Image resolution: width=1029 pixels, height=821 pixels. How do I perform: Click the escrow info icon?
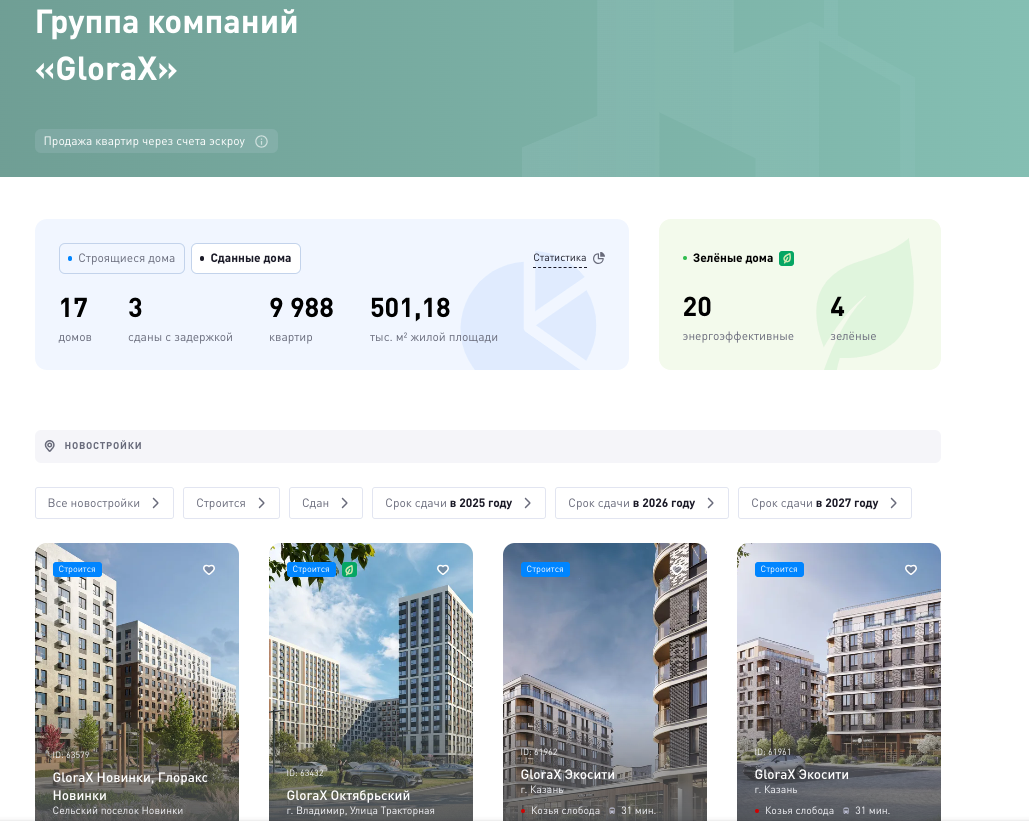(x=261, y=141)
